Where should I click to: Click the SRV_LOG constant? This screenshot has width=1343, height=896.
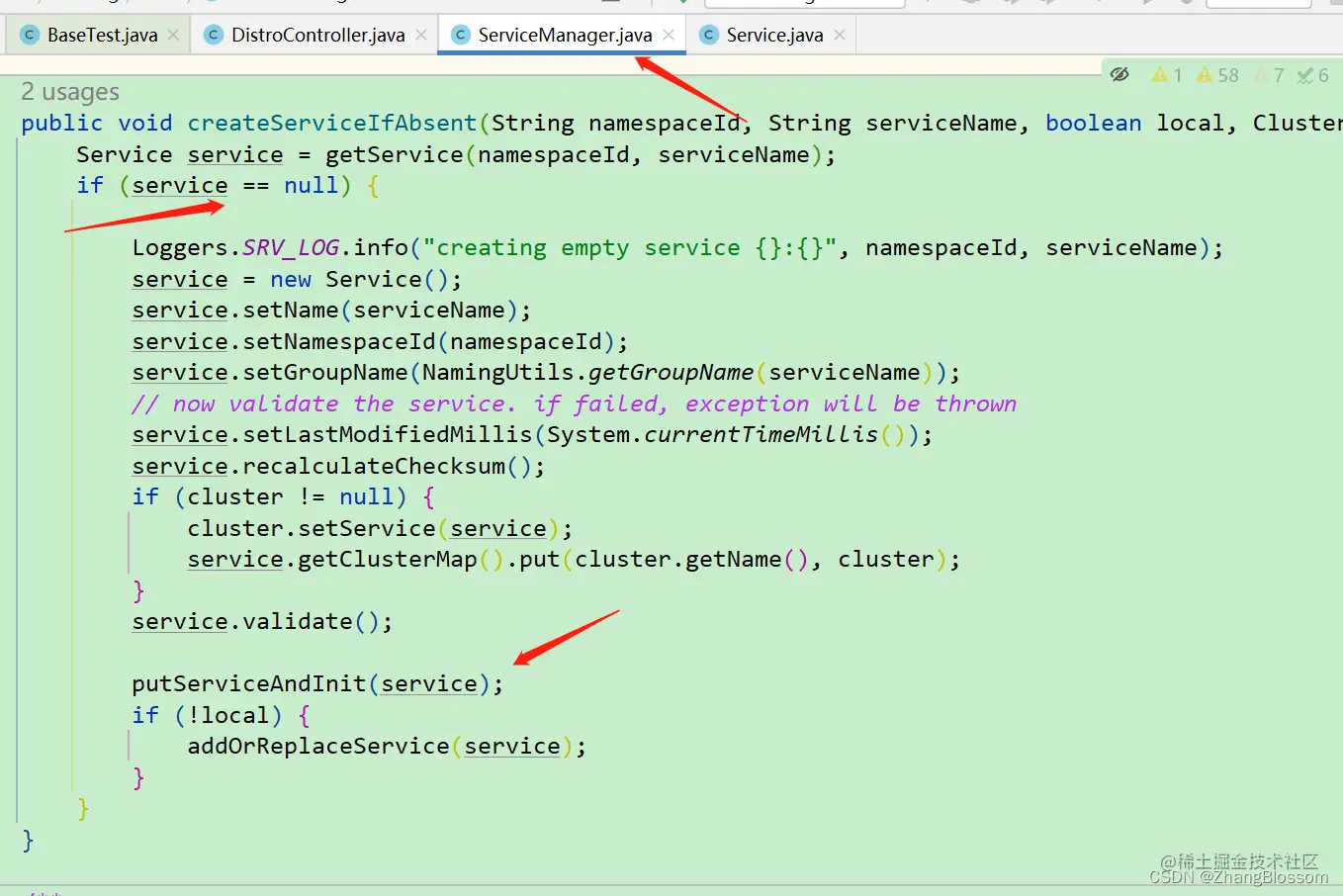click(x=291, y=247)
